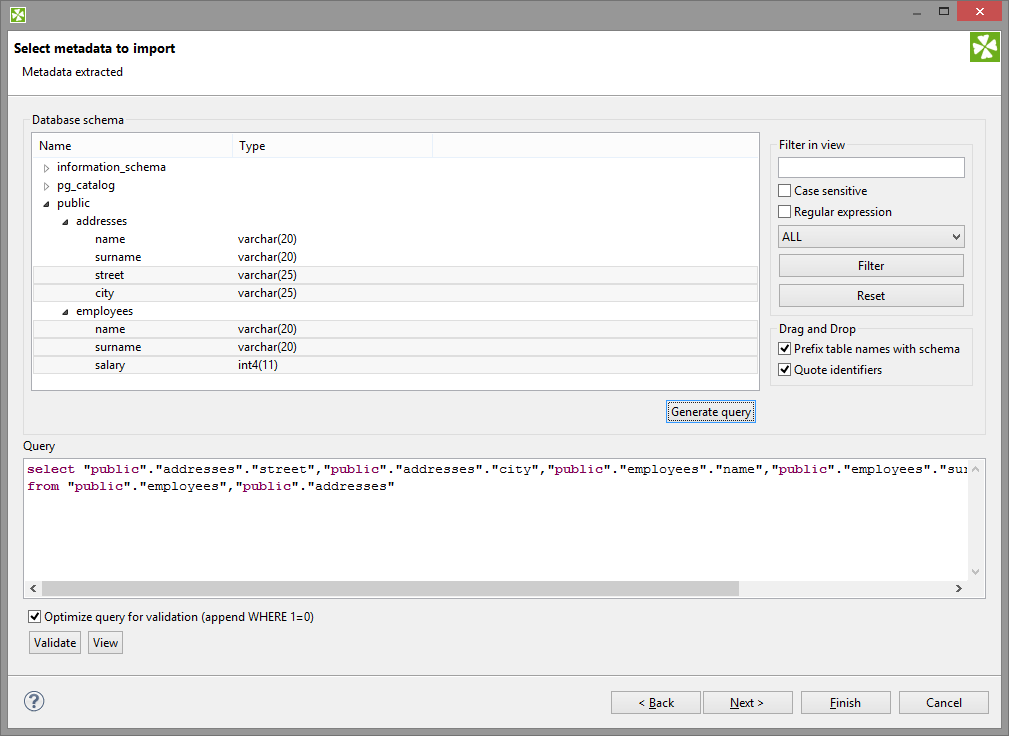The height and width of the screenshot is (736, 1009).
Task: Click the application icon in the title bar
Action: point(18,14)
